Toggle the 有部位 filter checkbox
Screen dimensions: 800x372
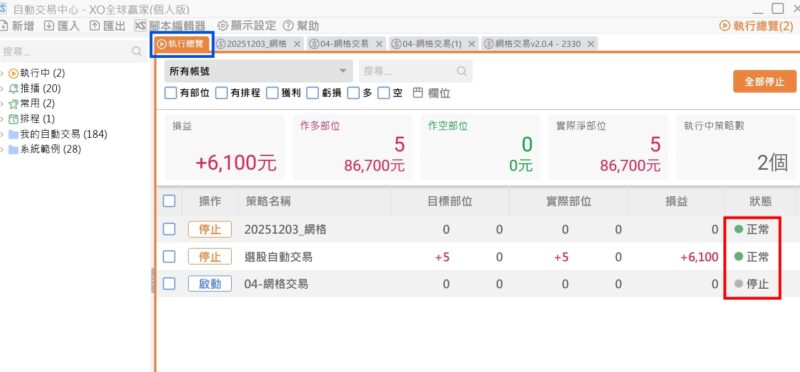click(x=171, y=93)
